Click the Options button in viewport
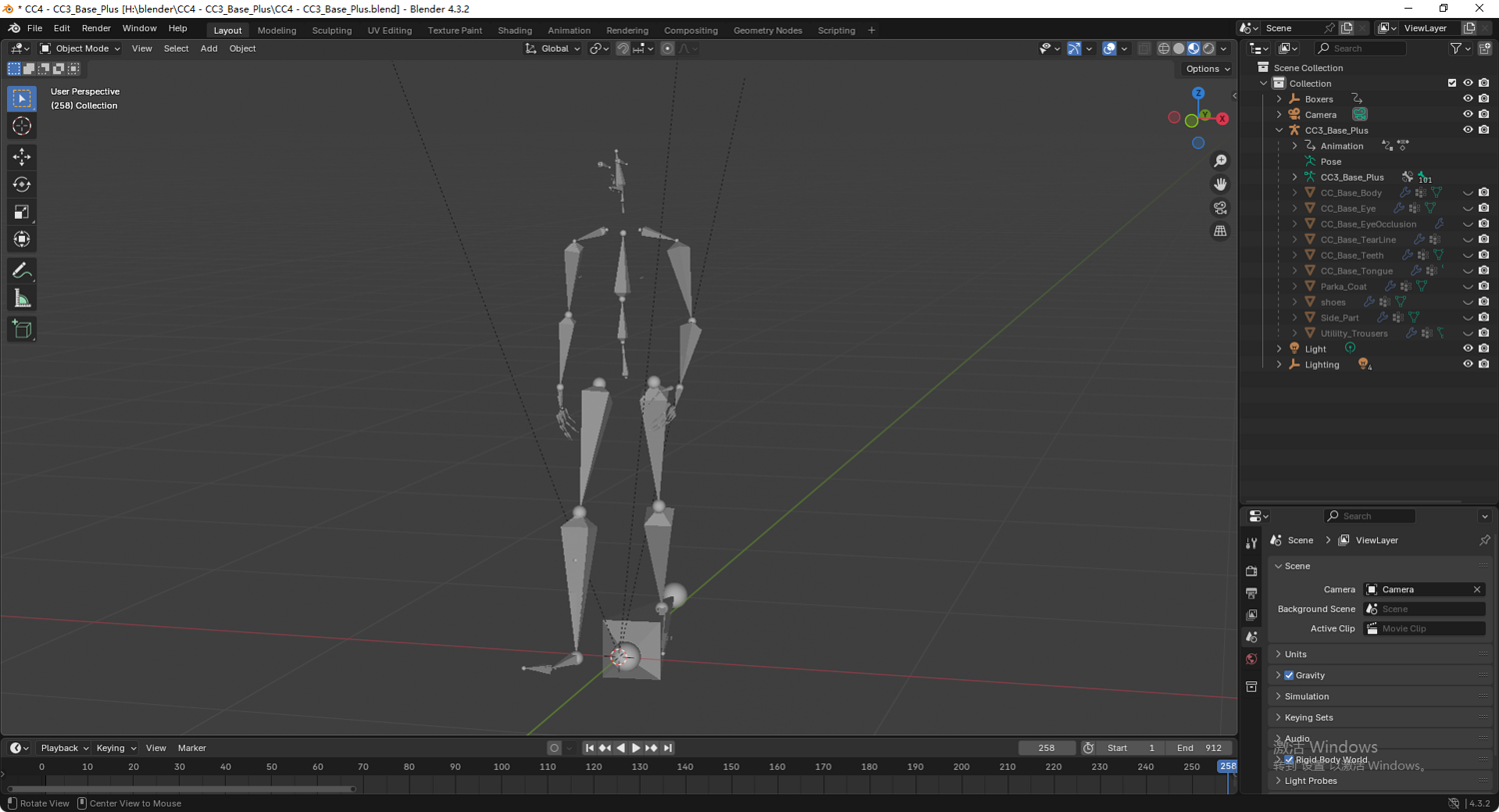The width and height of the screenshot is (1499, 812). point(1207,69)
